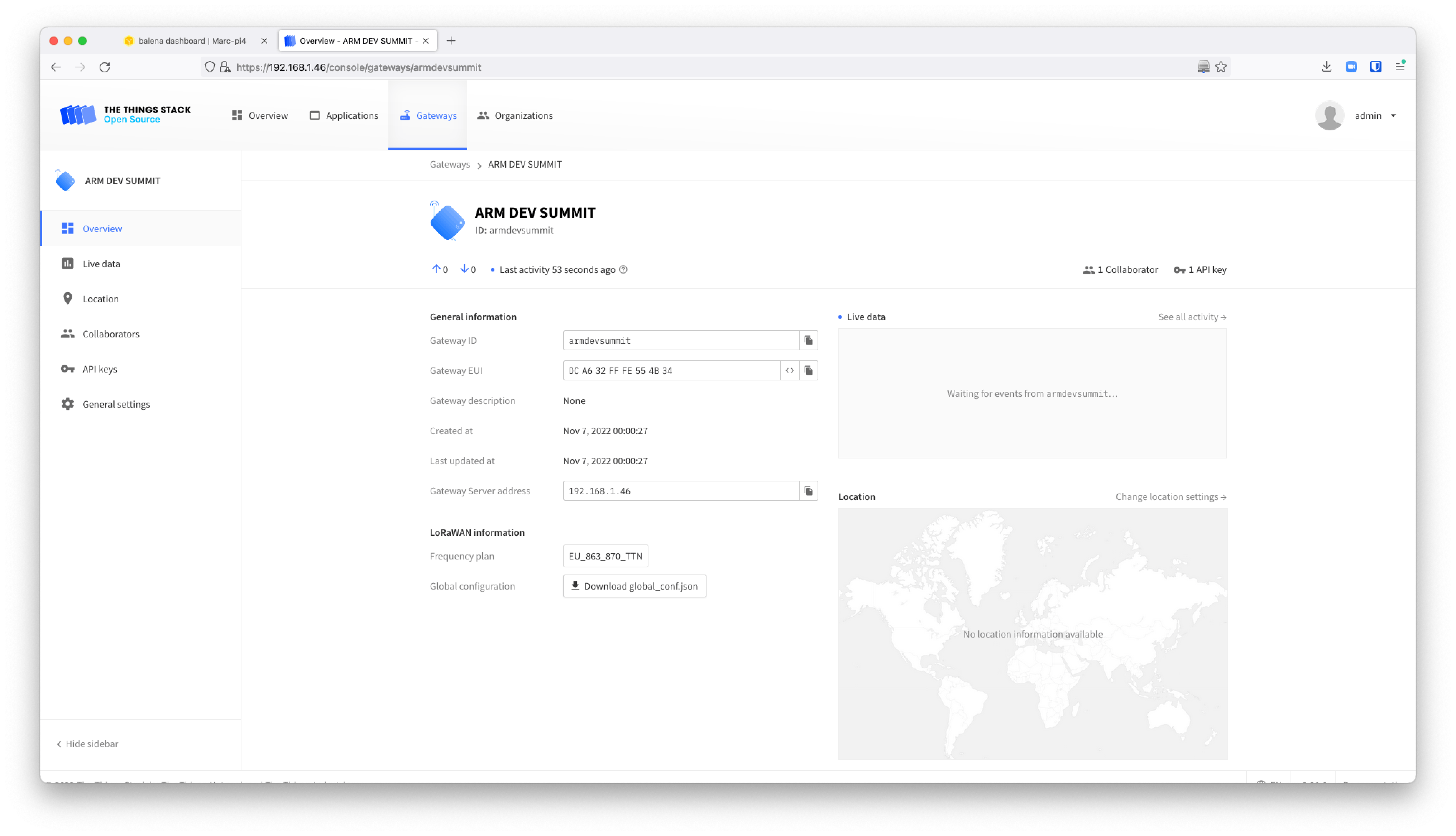Click the browser address bar URL
The width and height of the screenshot is (1456, 836).
tap(359, 67)
